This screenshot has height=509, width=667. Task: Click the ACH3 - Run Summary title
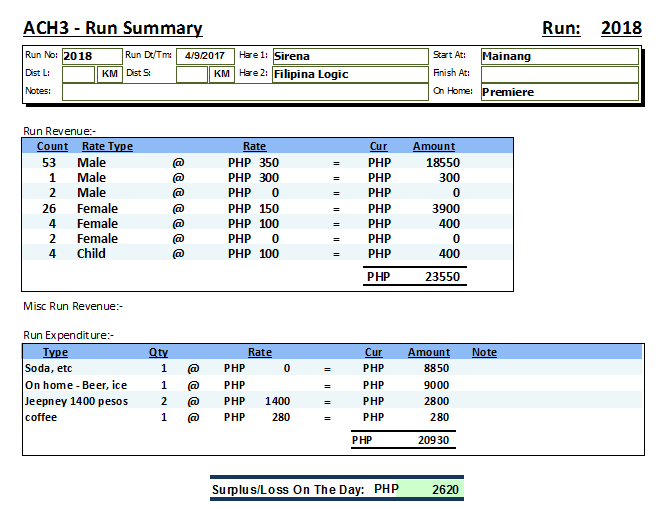(113, 28)
